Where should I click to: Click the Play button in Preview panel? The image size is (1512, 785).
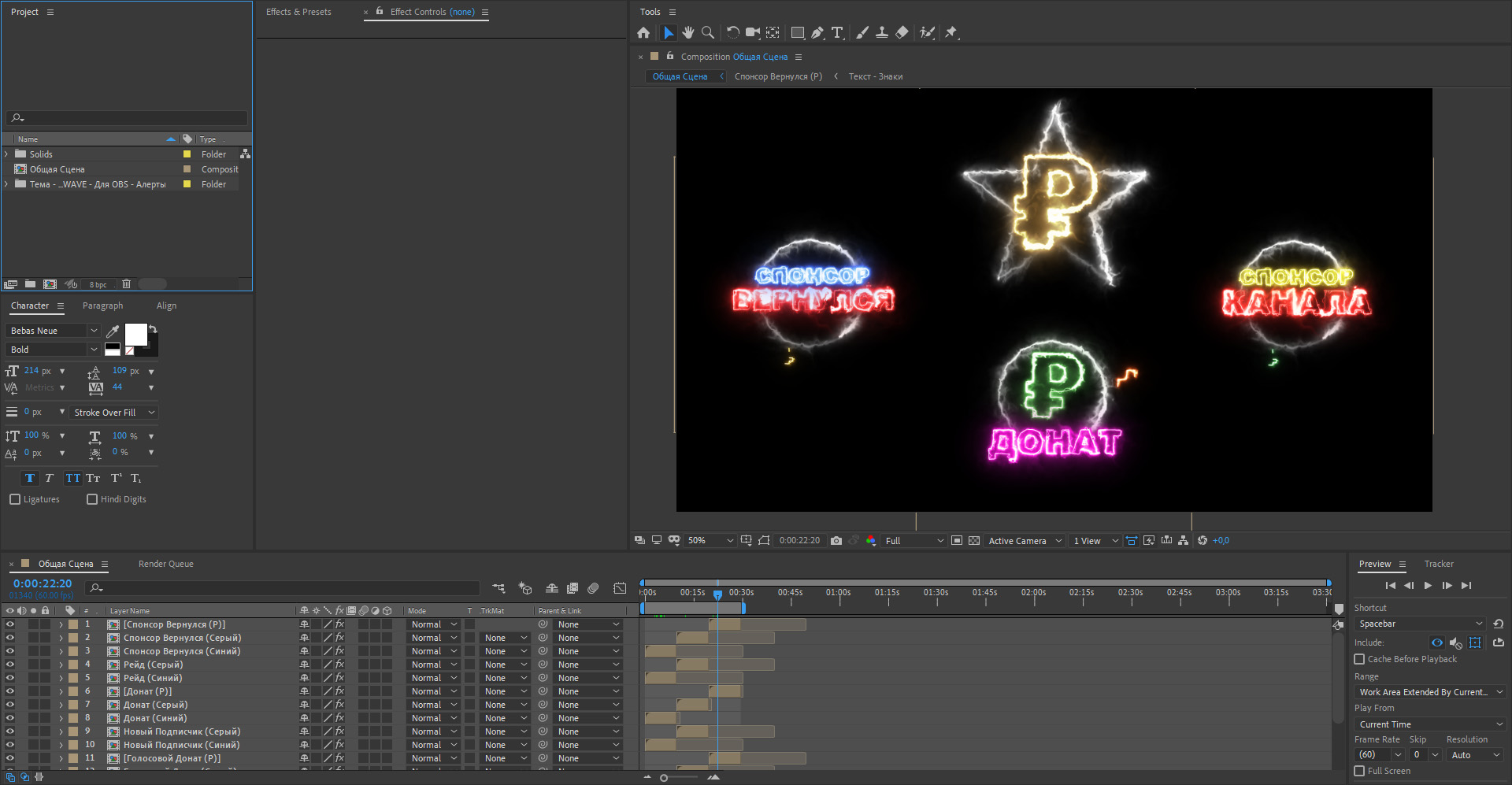tap(1428, 586)
